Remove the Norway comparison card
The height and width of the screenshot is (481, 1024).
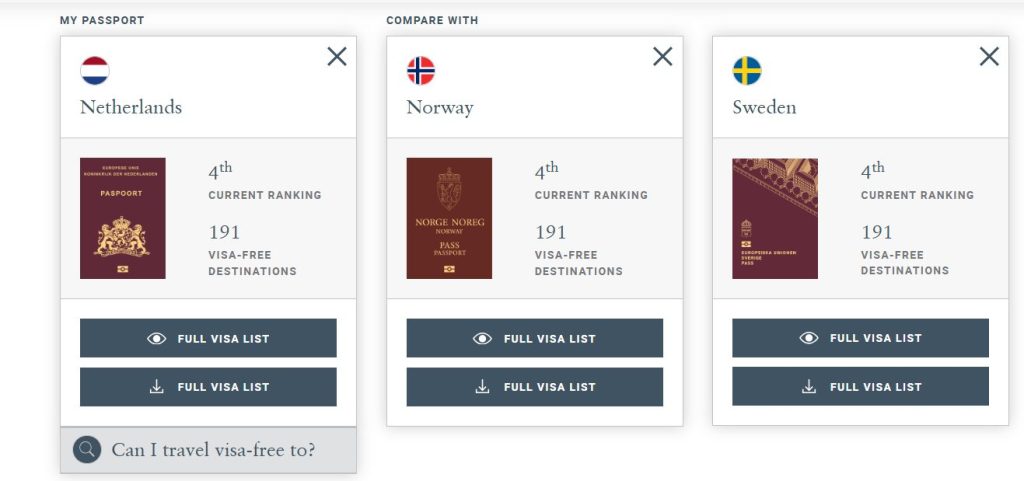(663, 57)
